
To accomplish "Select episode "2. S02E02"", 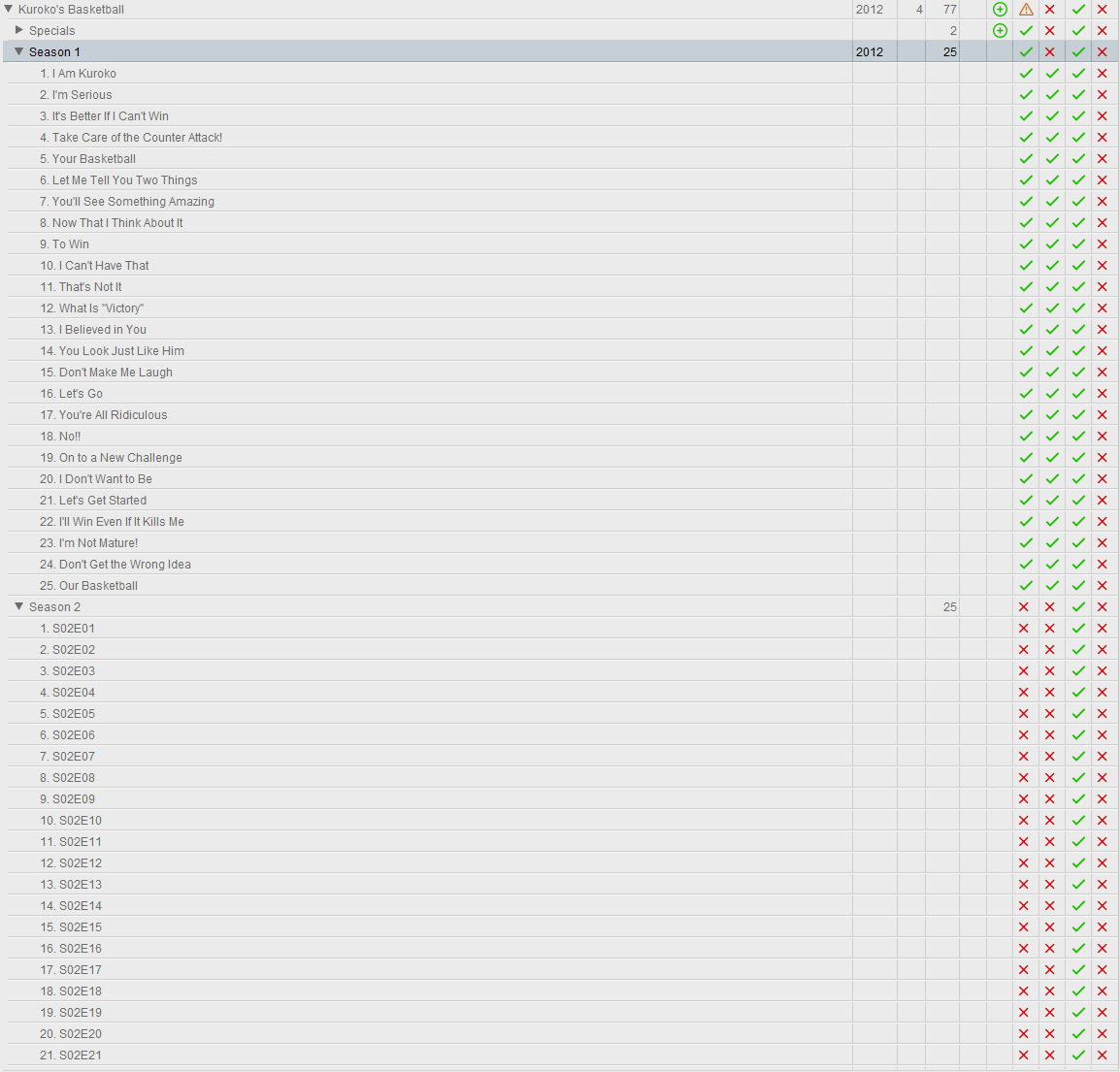I will [x=67, y=650].
